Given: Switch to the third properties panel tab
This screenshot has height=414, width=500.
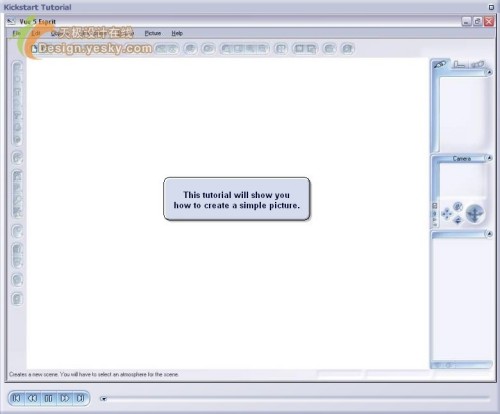Looking at the screenshot, I should 477,64.
